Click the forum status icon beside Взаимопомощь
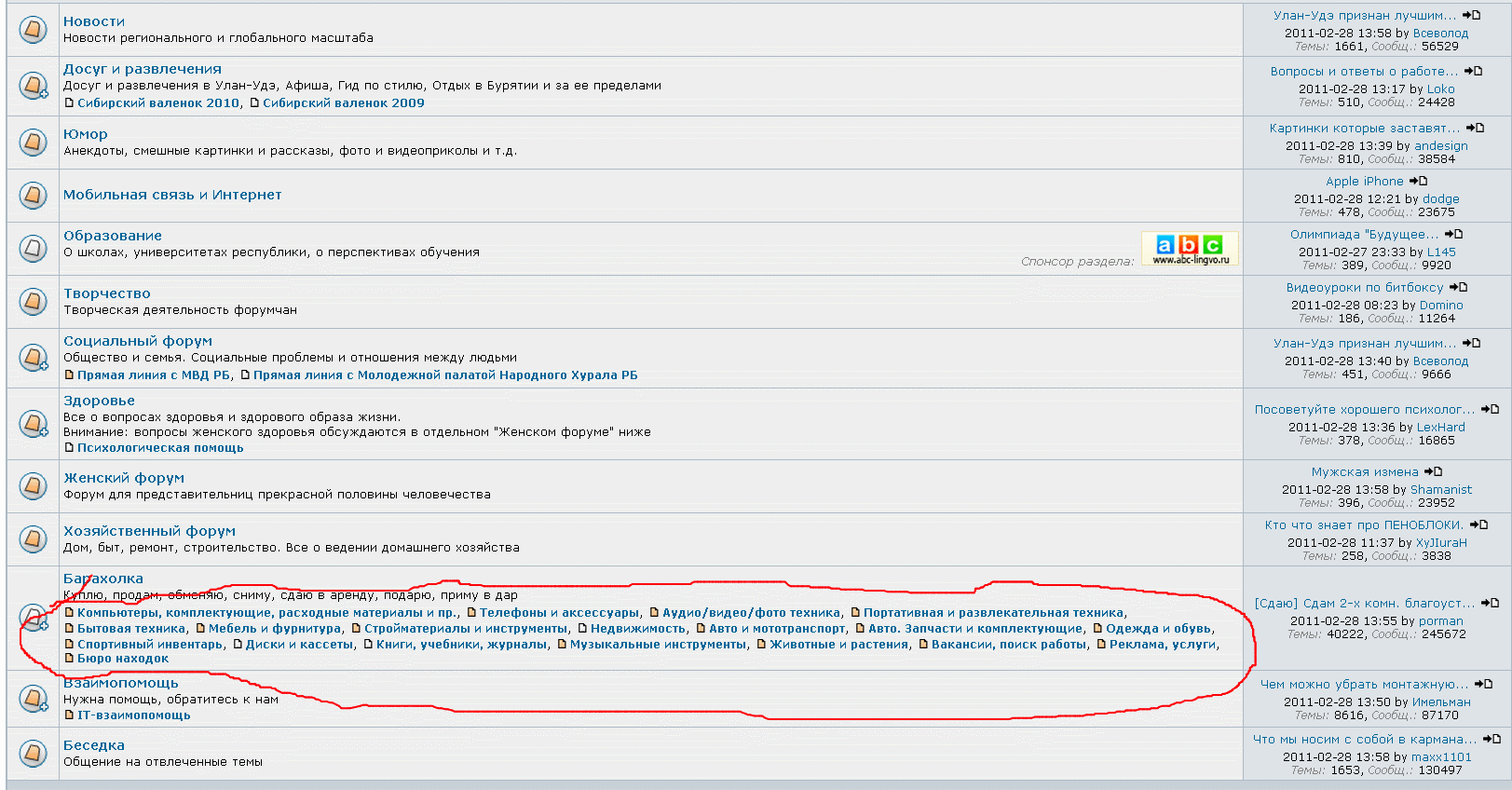This screenshot has height=790, width=1512. 33,699
